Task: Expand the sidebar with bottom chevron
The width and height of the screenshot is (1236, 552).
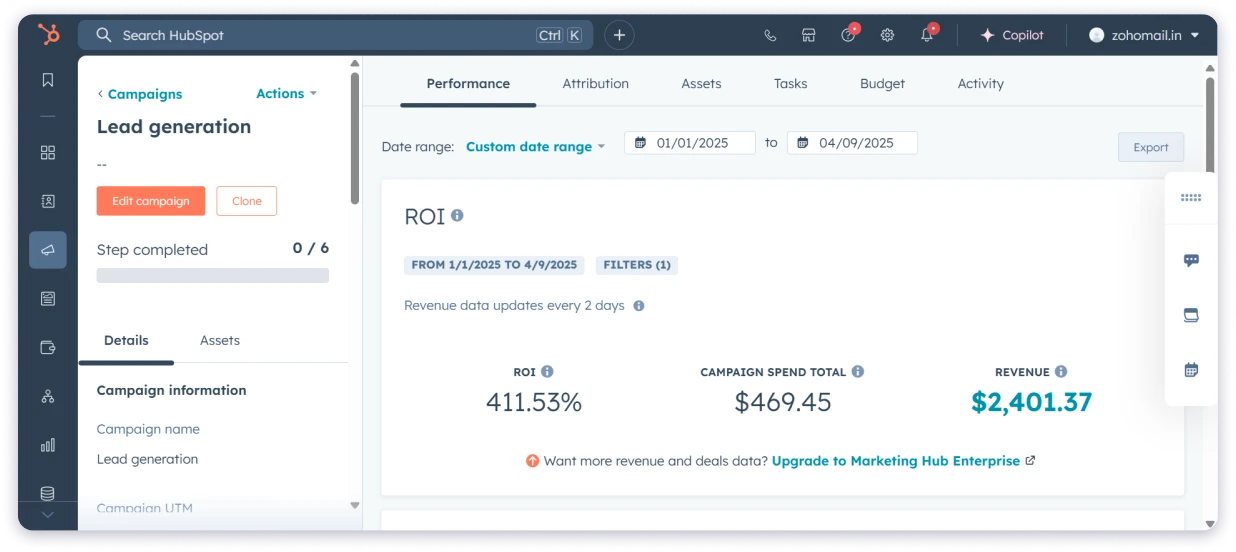Action: 48,514
